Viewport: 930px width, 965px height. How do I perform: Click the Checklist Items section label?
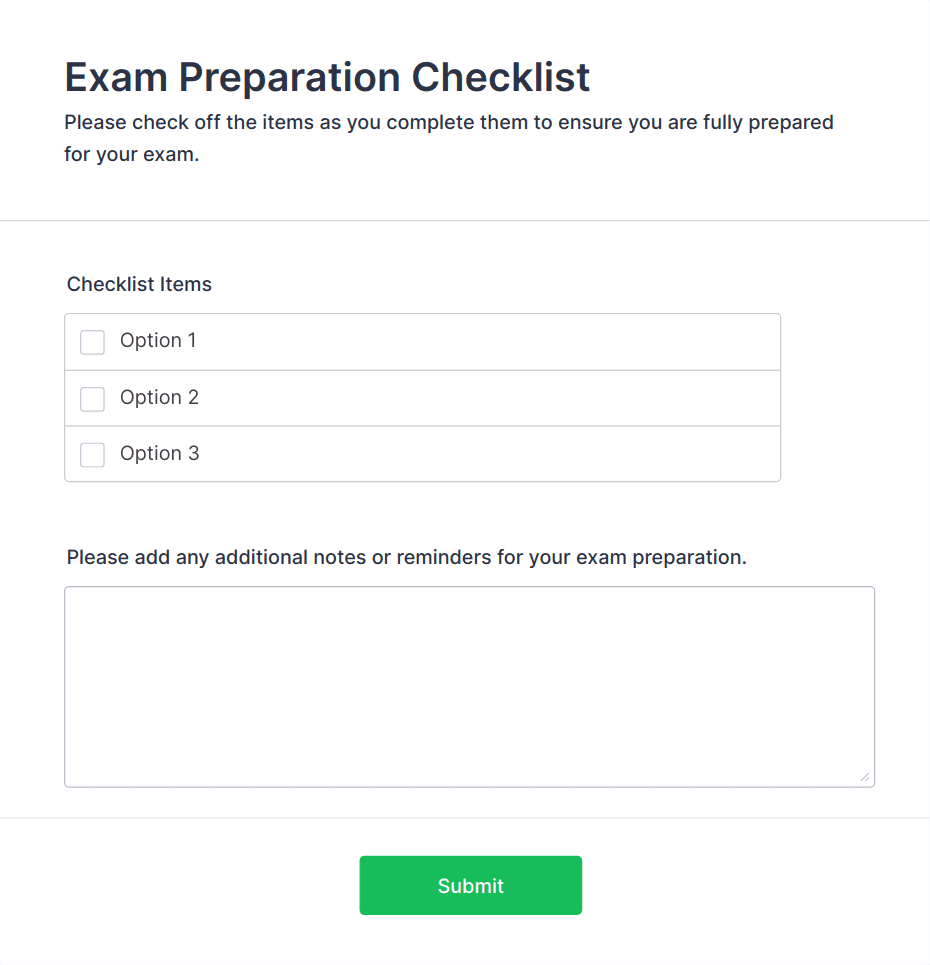click(x=139, y=284)
